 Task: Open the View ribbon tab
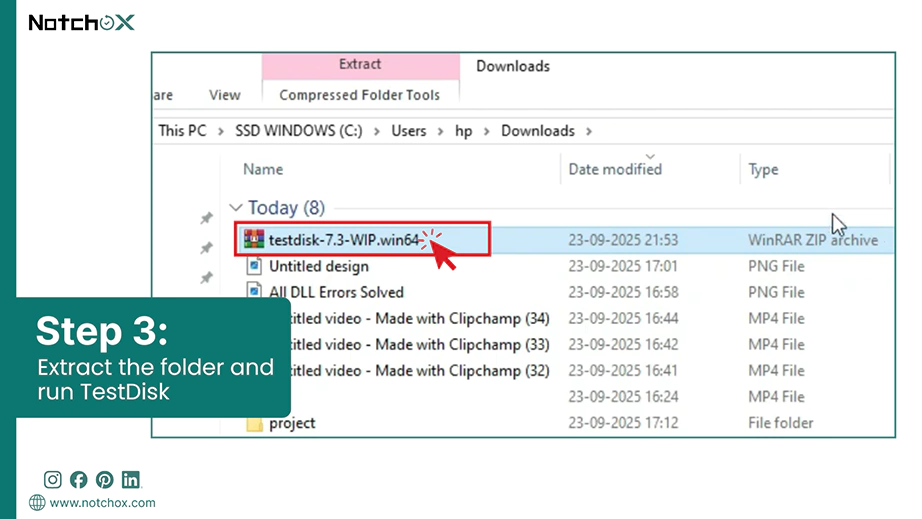(x=225, y=95)
